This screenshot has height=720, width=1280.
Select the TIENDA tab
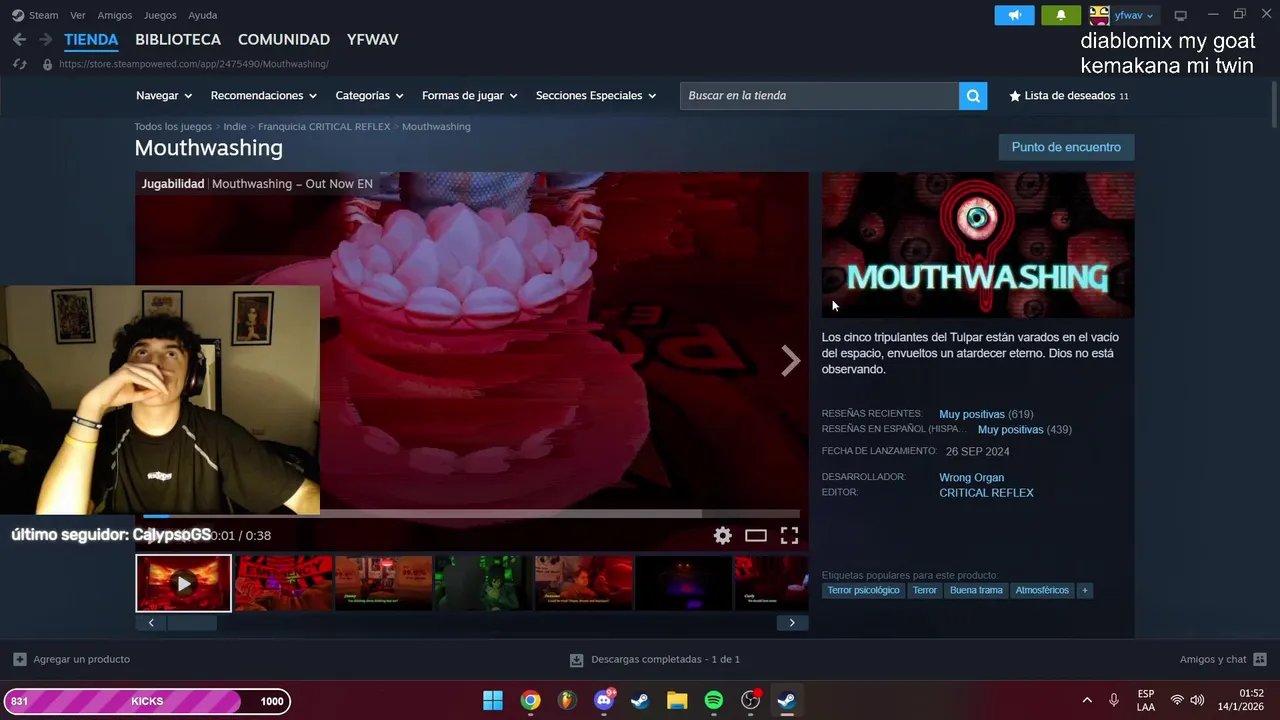click(x=91, y=40)
